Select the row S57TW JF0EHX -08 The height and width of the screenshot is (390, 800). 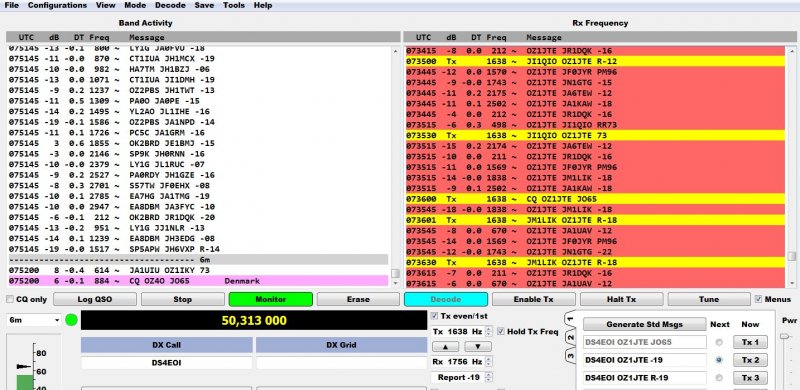pos(198,186)
